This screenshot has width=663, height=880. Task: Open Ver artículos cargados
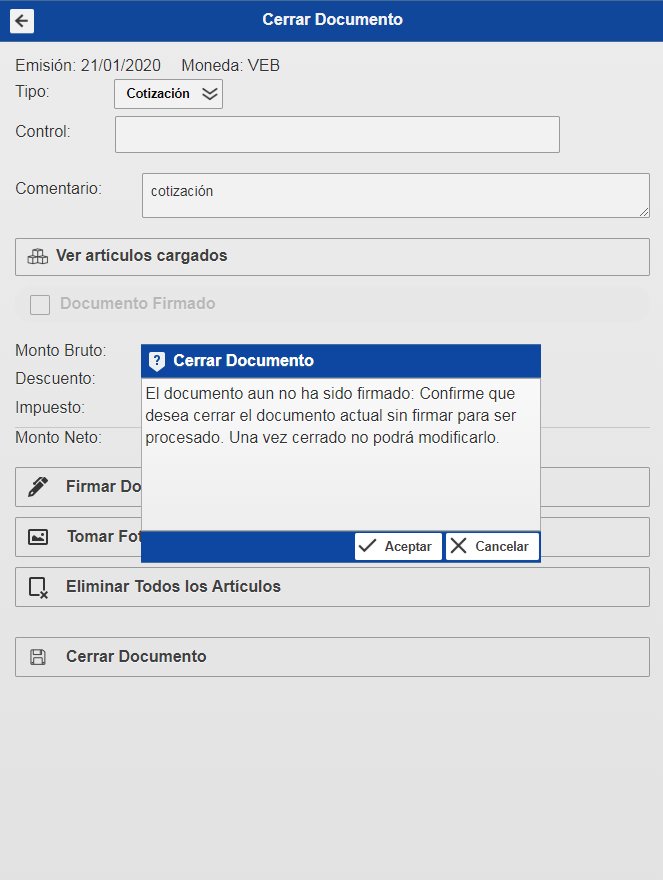tap(332, 256)
